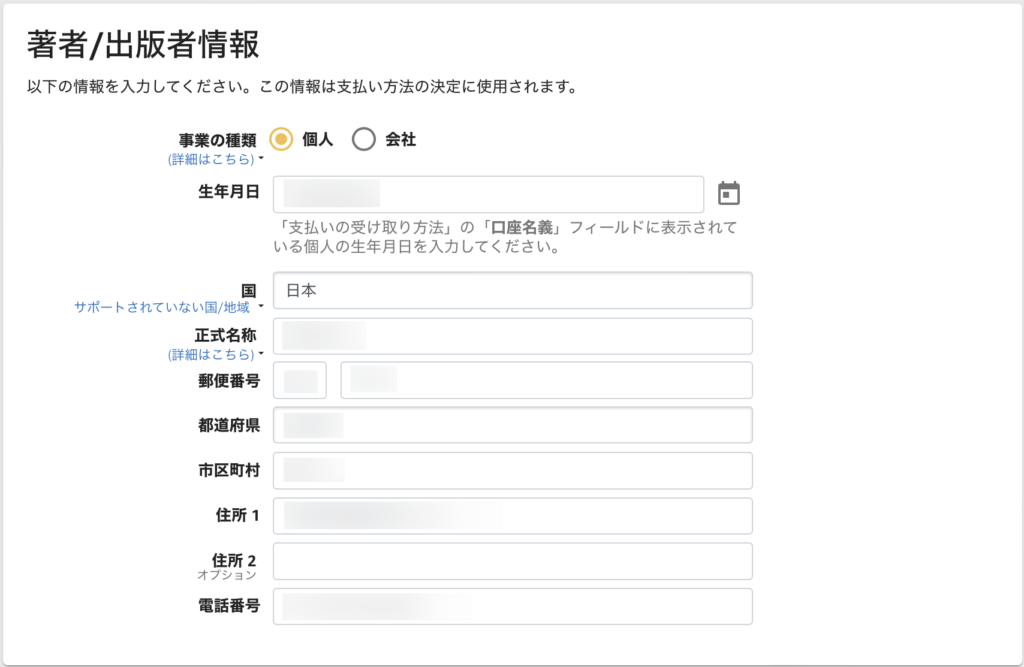Open 詳細はこちら link under 事業の種類

[x=211, y=159]
